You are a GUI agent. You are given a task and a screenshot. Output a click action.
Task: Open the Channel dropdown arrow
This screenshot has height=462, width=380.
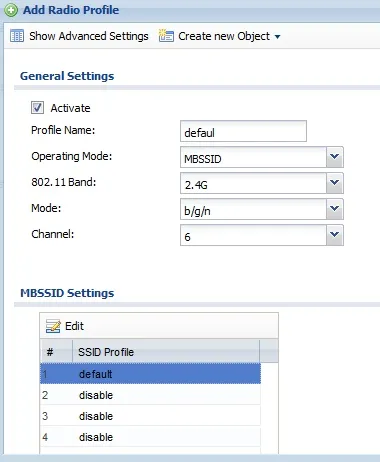(x=334, y=235)
